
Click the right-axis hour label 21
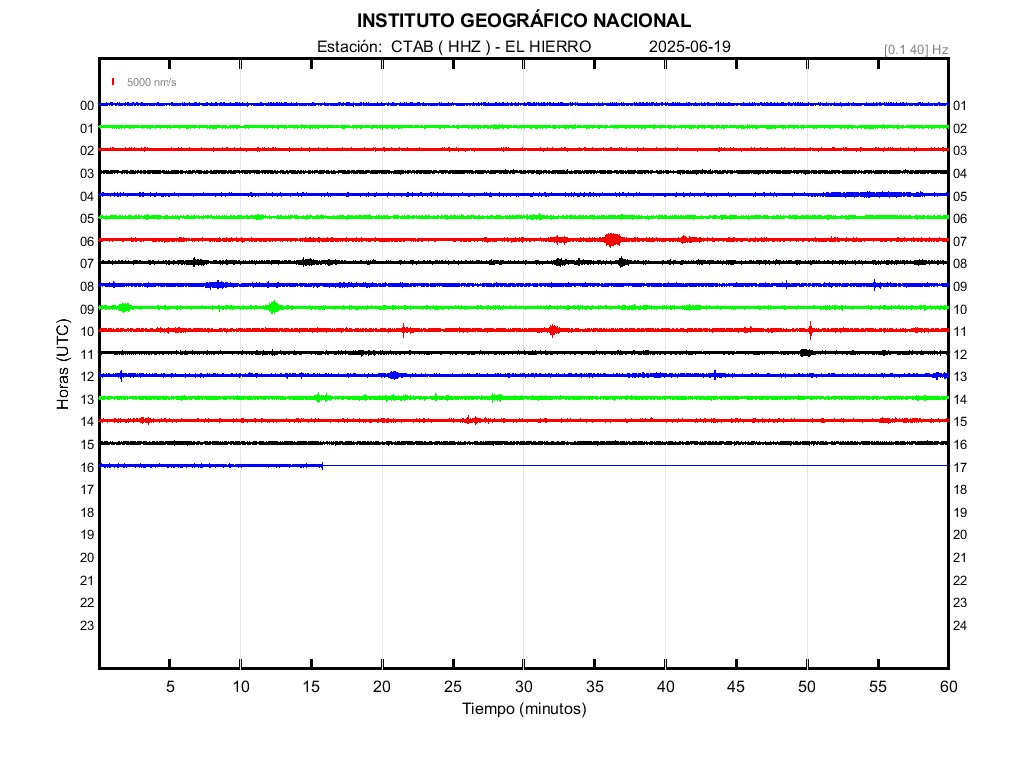(960, 558)
